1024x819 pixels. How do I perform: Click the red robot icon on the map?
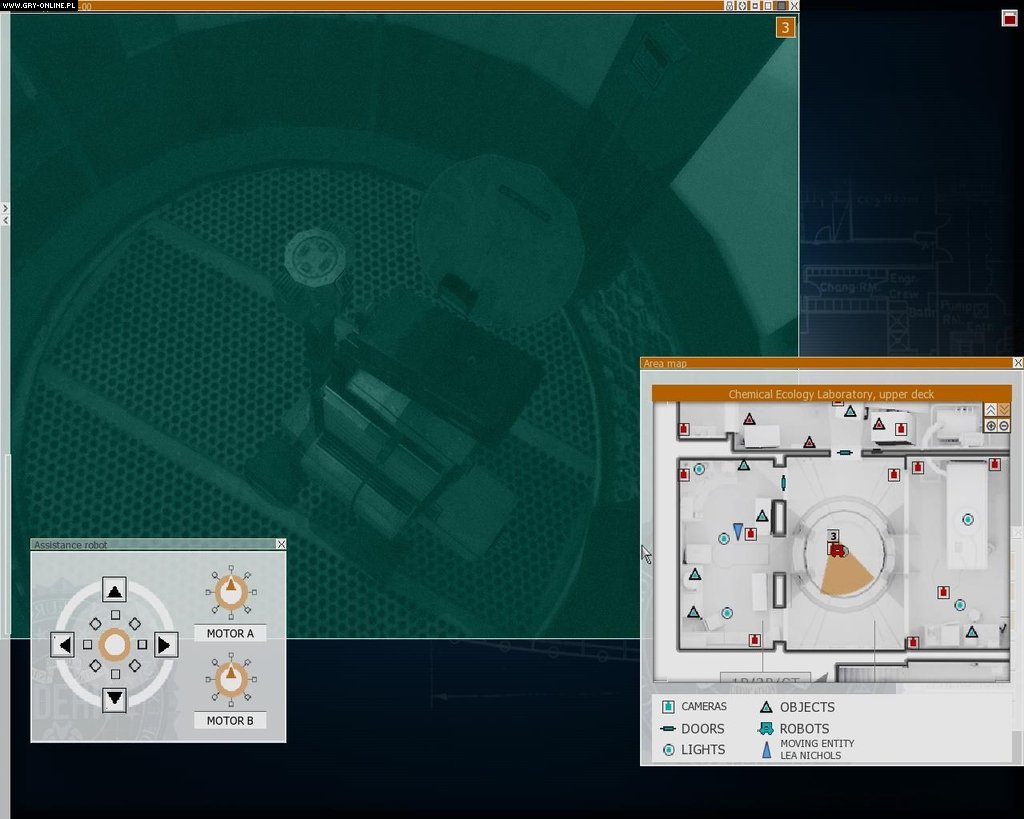click(835, 549)
